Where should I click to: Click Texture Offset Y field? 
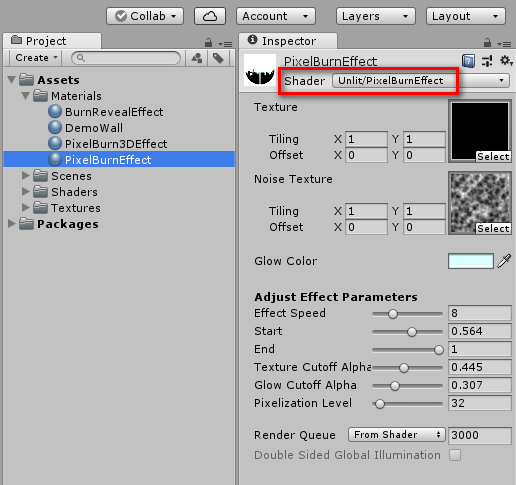(424, 155)
